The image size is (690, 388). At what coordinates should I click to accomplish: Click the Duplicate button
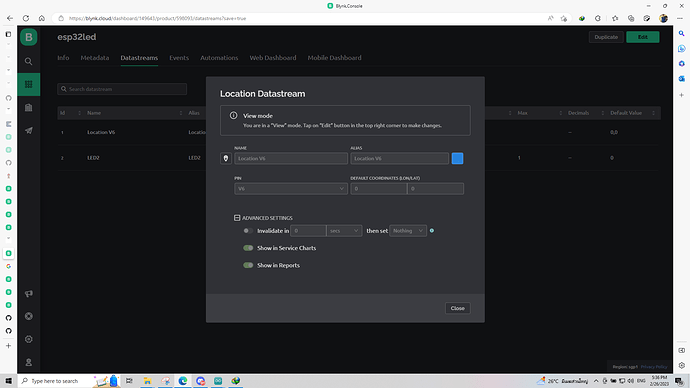point(606,37)
